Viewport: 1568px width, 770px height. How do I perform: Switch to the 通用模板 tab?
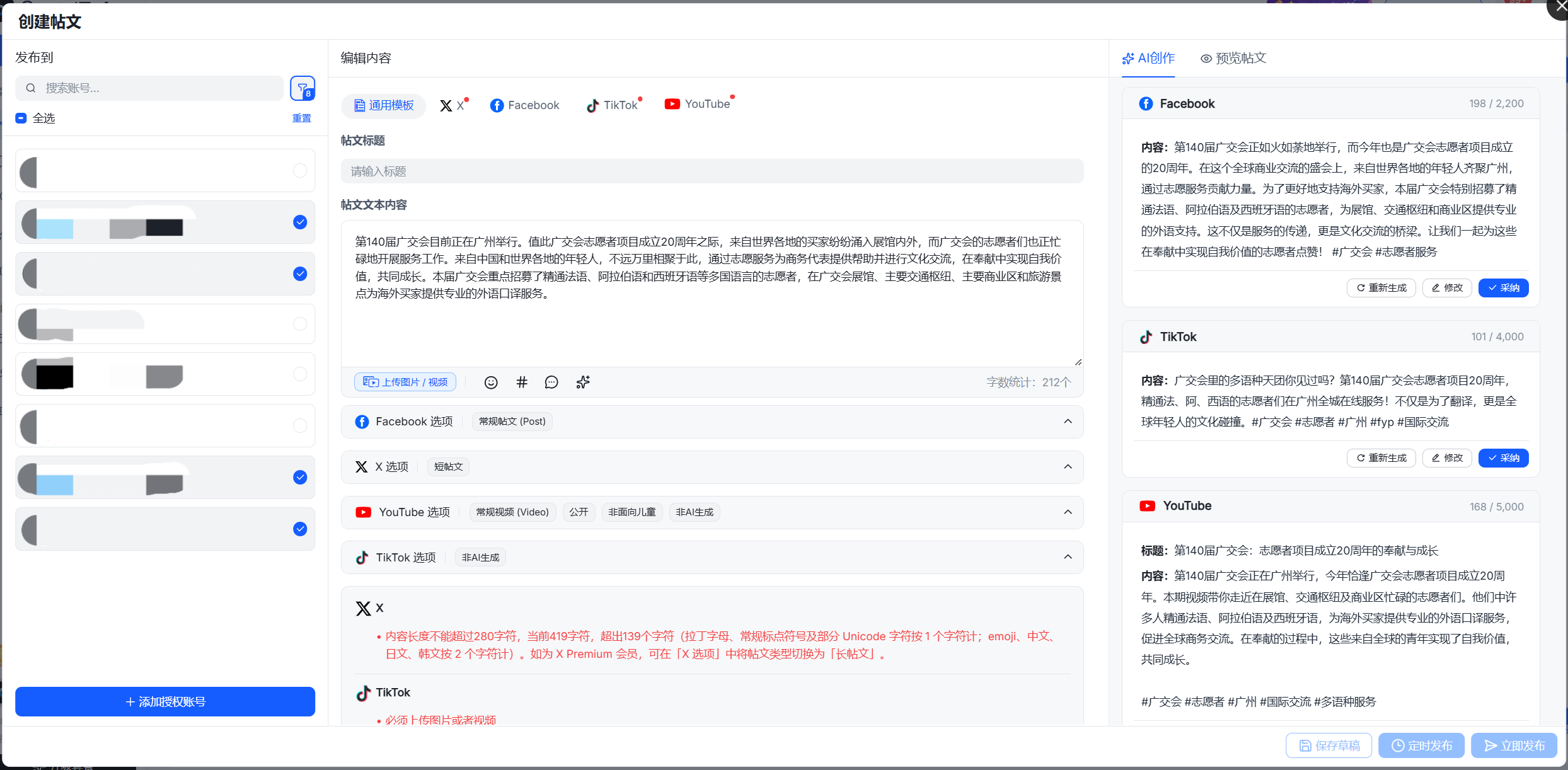click(384, 105)
